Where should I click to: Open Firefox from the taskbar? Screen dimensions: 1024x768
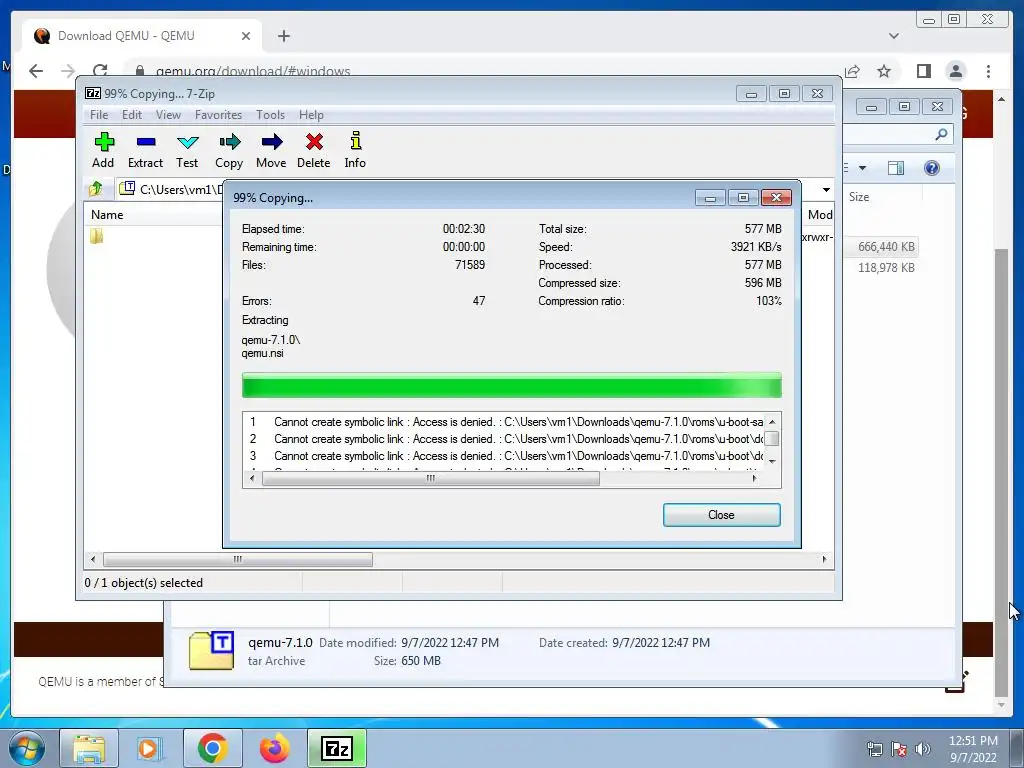274,748
